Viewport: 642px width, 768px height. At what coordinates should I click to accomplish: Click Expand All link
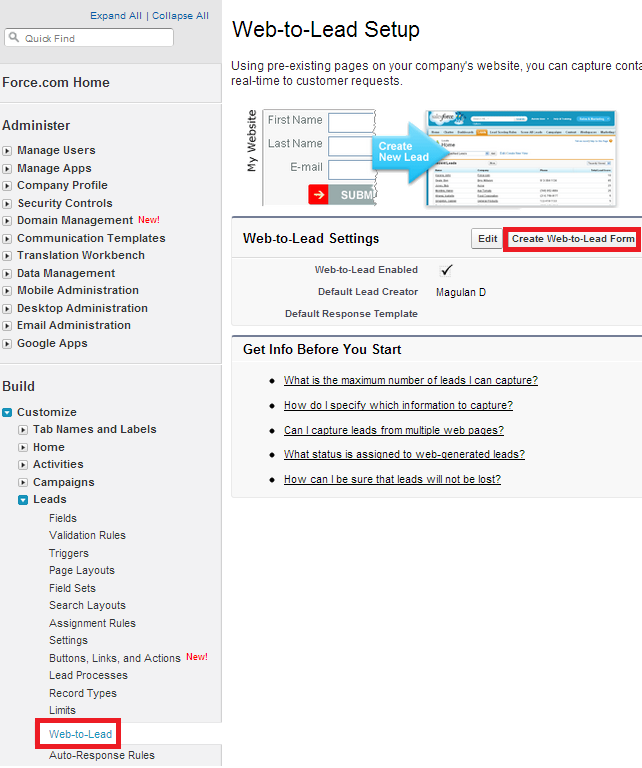point(116,16)
